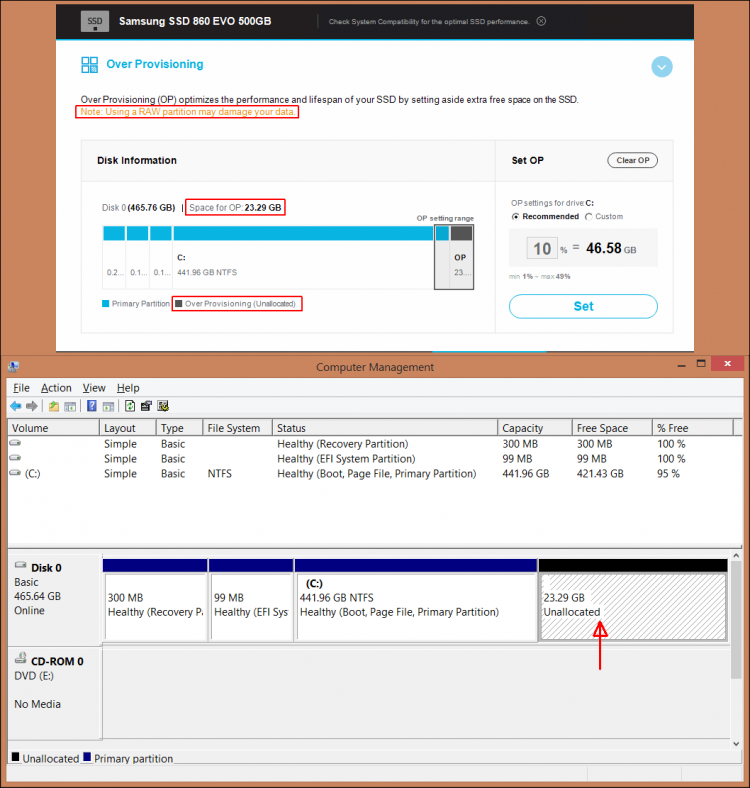Select the (C:) 441.96 GB NTFS partition block

tap(416, 600)
